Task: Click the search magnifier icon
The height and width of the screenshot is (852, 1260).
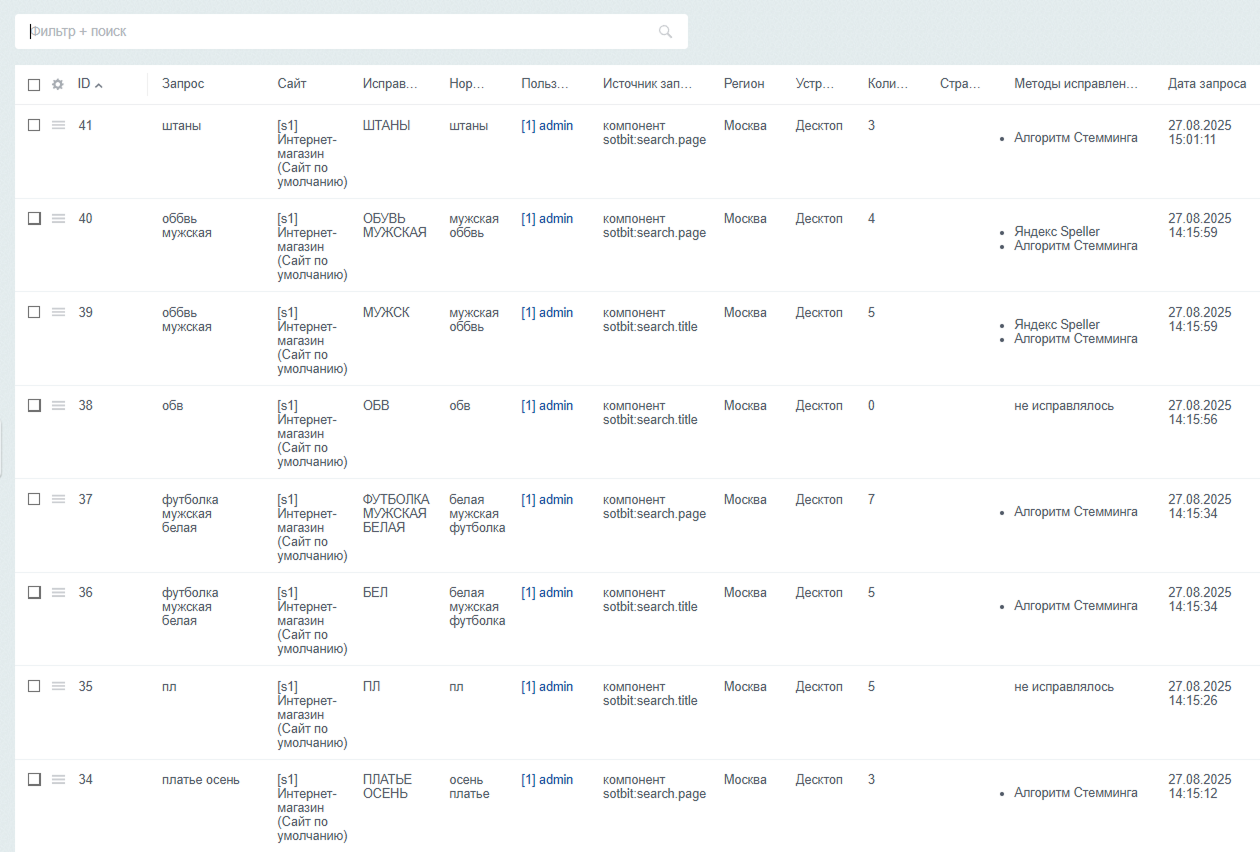Action: pyautogui.click(x=665, y=32)
